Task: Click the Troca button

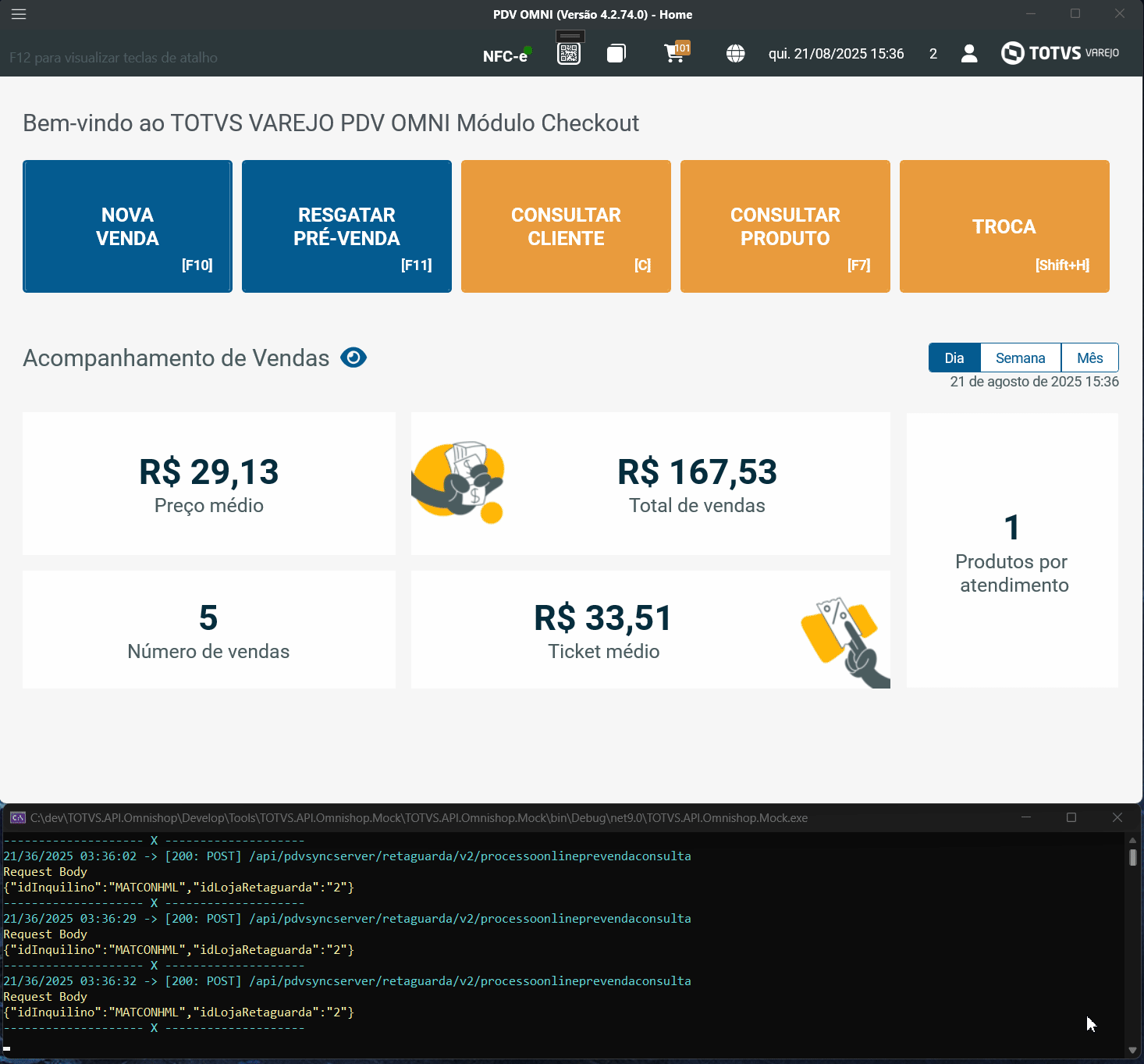Action: pos(1004,226)
